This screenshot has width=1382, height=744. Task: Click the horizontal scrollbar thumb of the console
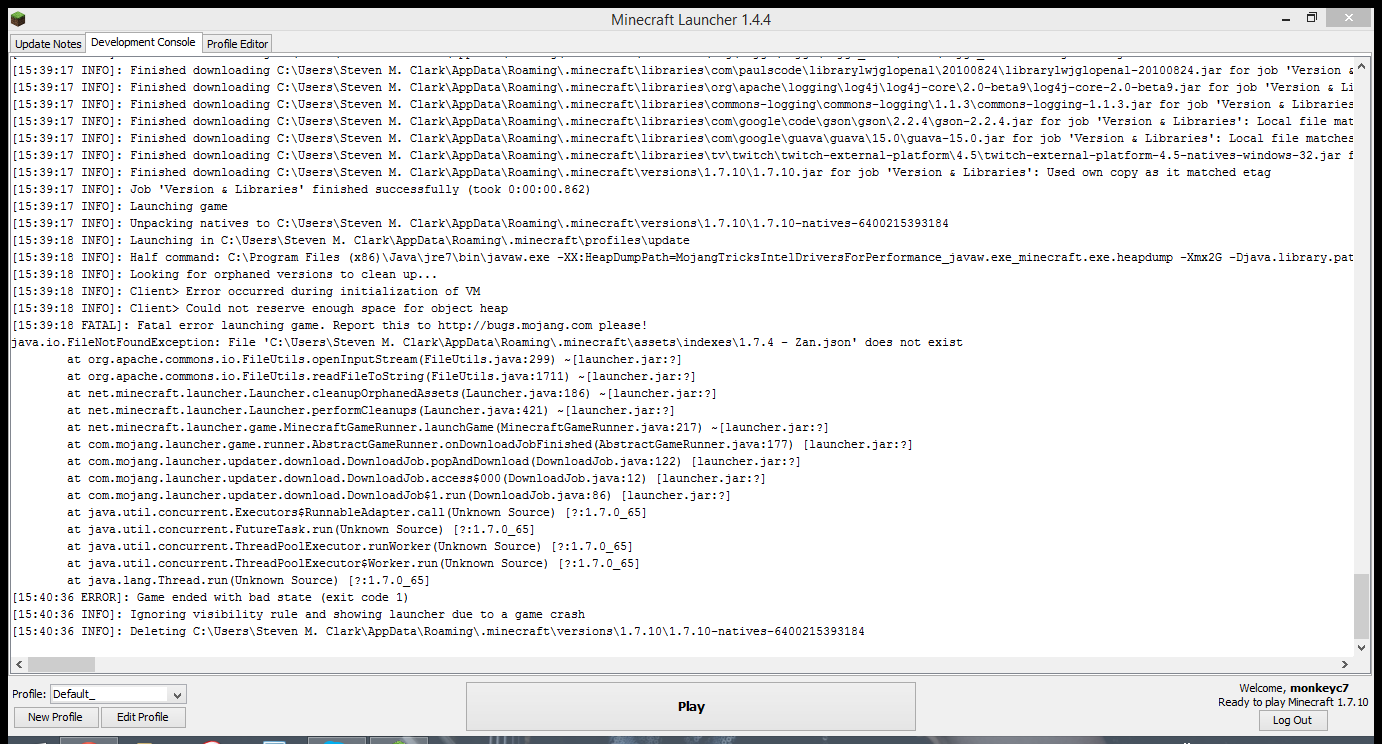point(61,664)
